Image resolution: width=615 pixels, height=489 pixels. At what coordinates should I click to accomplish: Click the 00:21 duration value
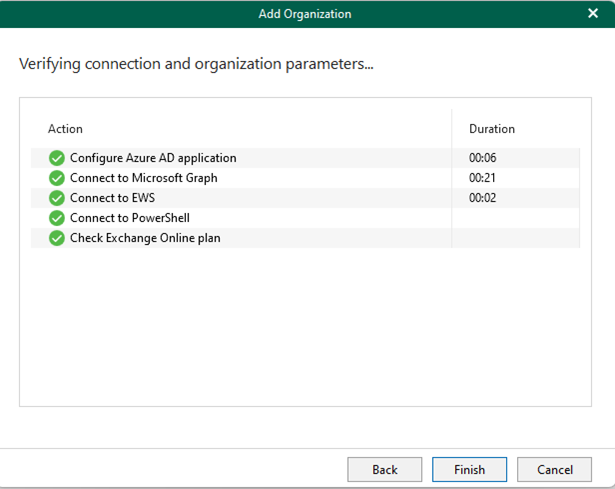(482, 178)
